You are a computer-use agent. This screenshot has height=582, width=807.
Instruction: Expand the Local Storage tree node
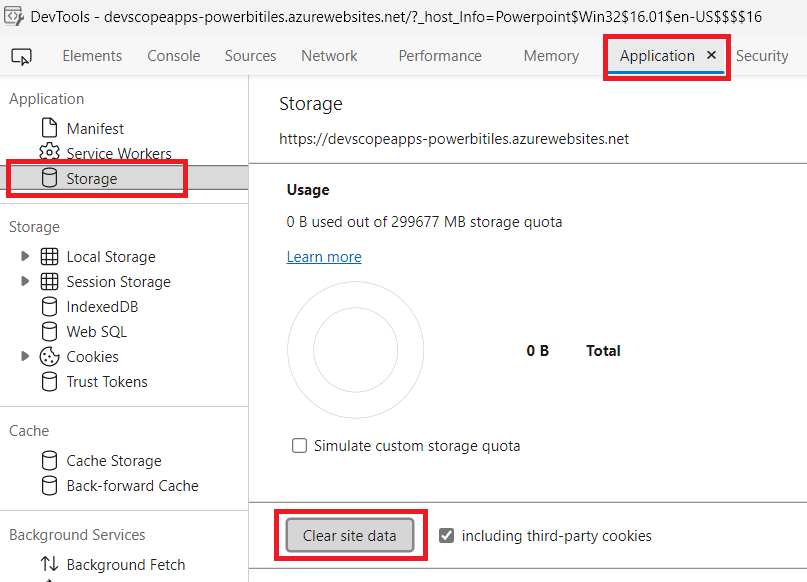pyautogui.click(x=25, y=257)
